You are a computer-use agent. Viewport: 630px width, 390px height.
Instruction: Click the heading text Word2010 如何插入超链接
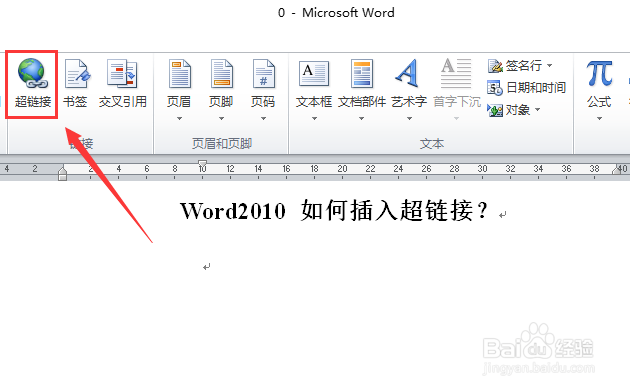click(333, 211)
